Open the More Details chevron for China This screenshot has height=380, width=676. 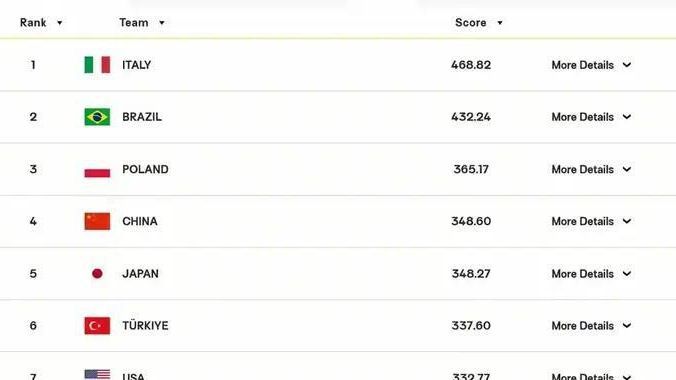627,221
